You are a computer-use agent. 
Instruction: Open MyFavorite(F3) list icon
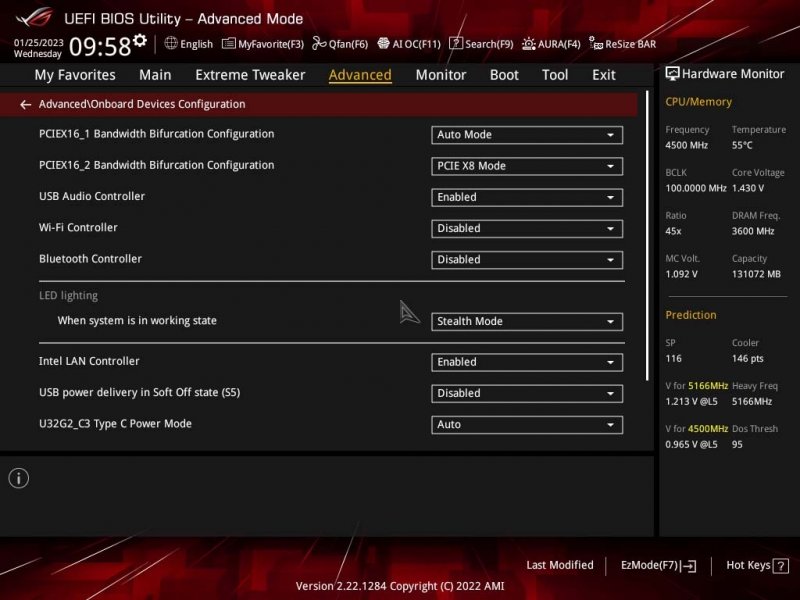click(228, 44)
